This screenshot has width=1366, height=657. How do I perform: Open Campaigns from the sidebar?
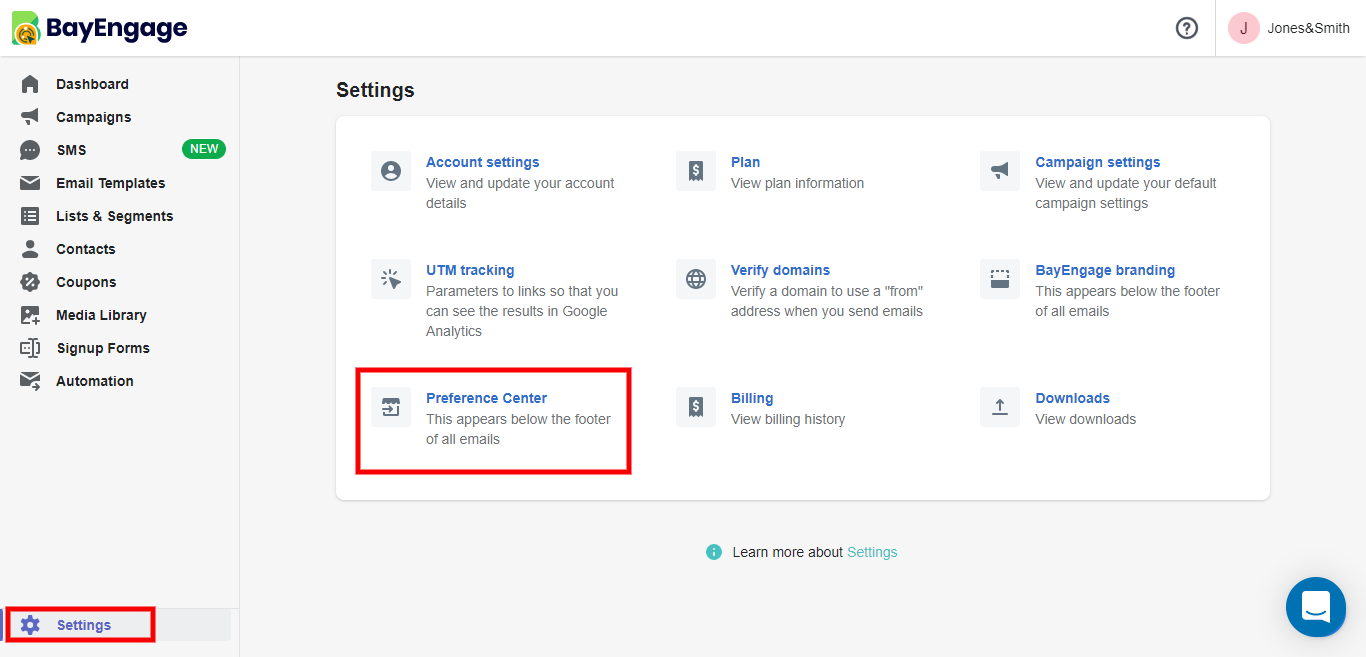point(93,117)
